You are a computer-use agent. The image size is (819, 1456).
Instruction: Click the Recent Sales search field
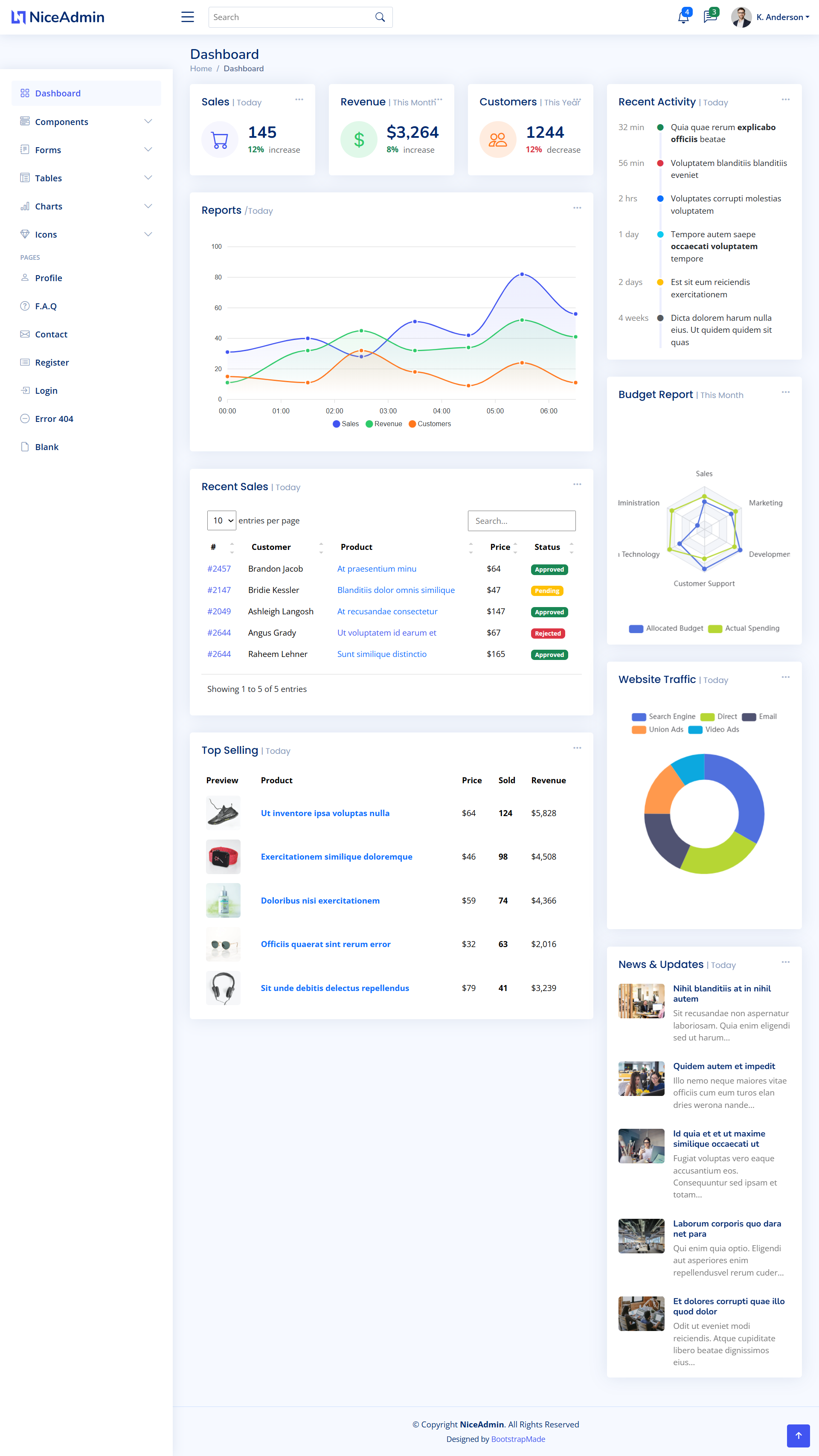(521, 520)
